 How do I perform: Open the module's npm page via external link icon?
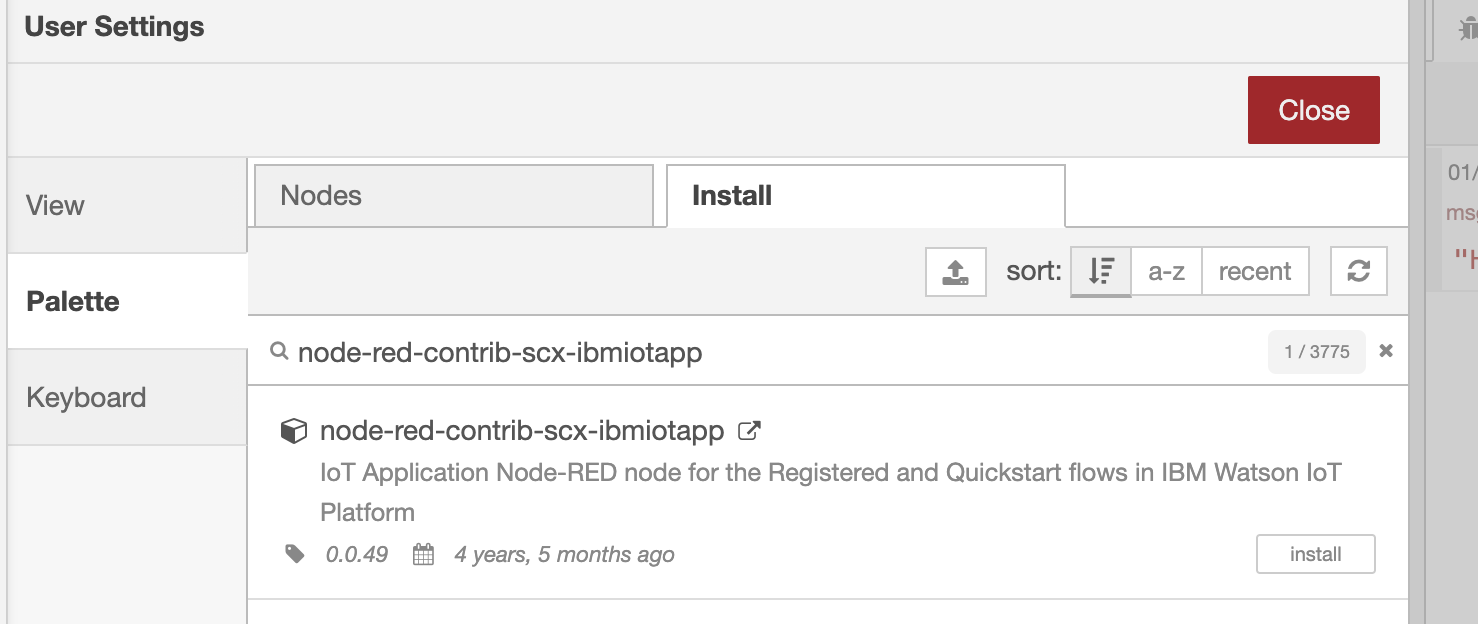pyautogui.click(x=748, y=430)
